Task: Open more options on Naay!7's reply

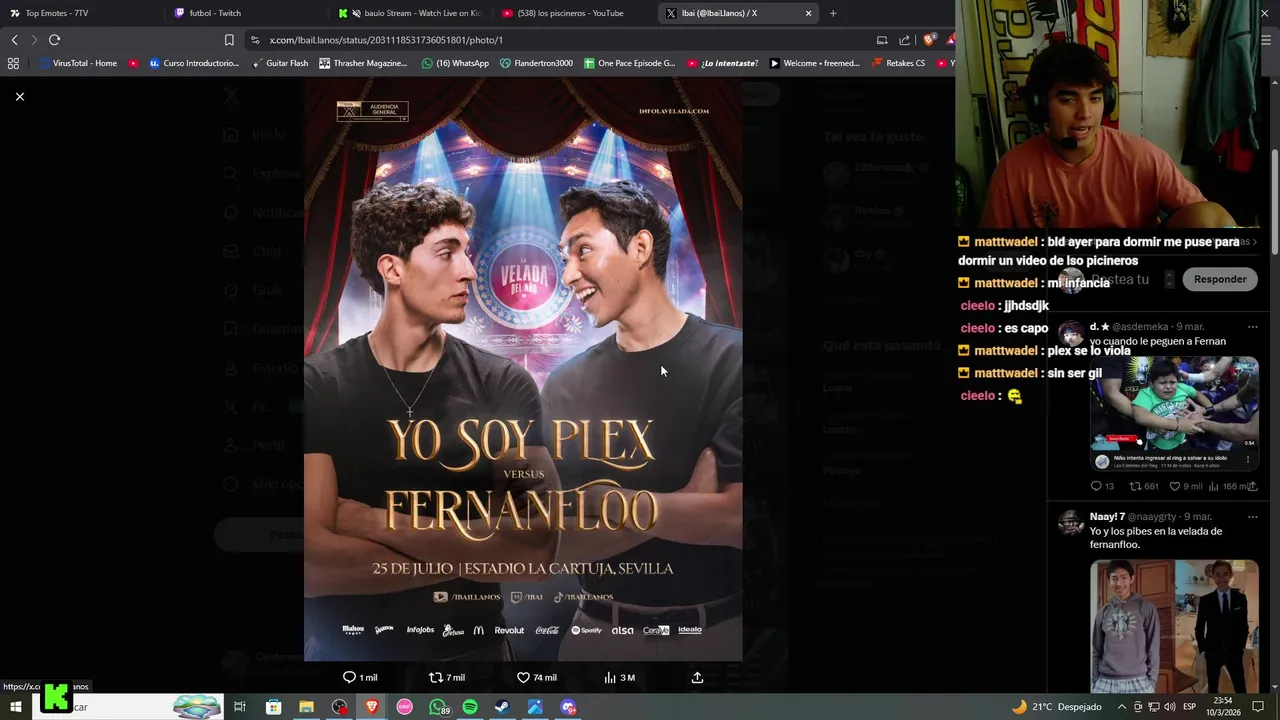Action: (x=1252, y=517)
